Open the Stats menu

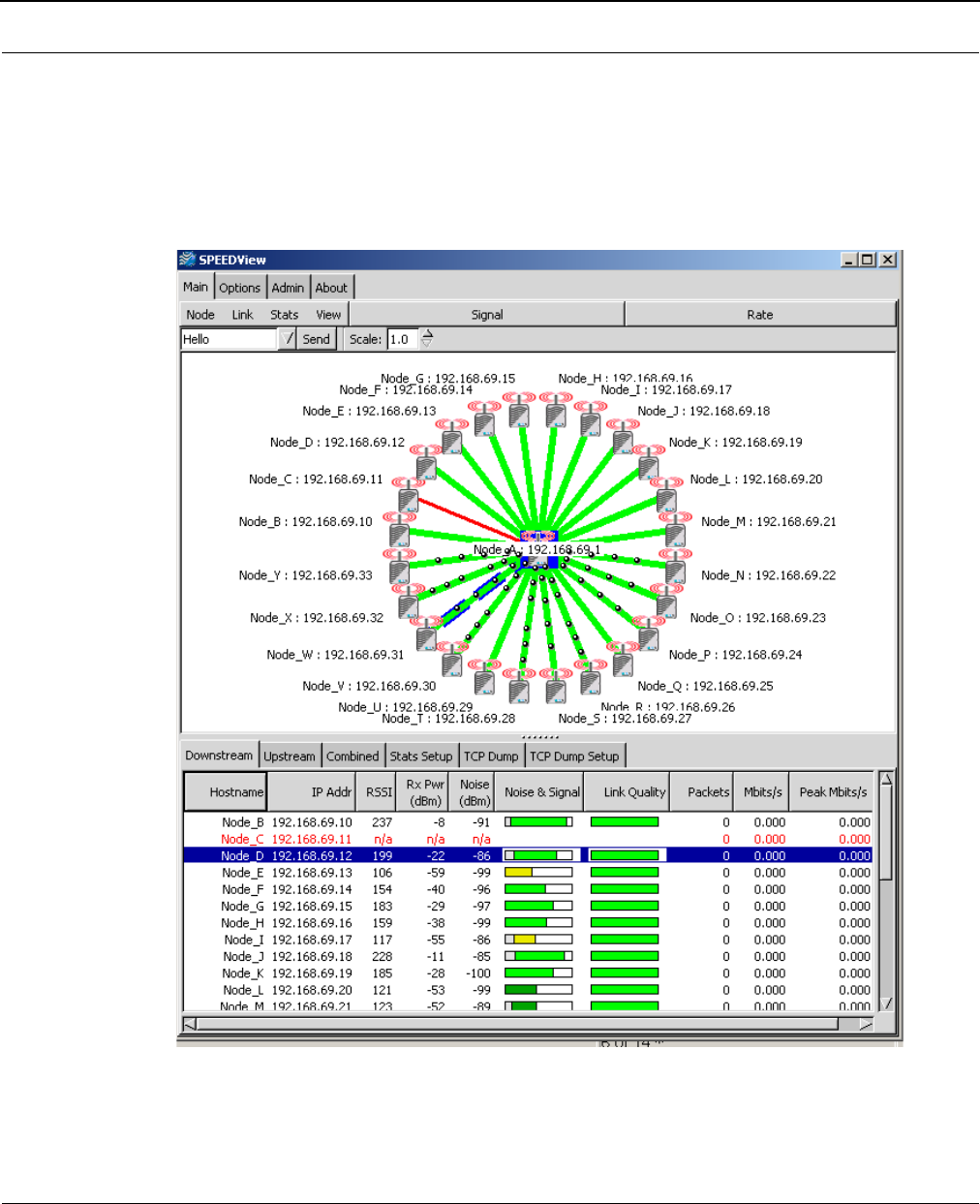(x=284, y=315)
